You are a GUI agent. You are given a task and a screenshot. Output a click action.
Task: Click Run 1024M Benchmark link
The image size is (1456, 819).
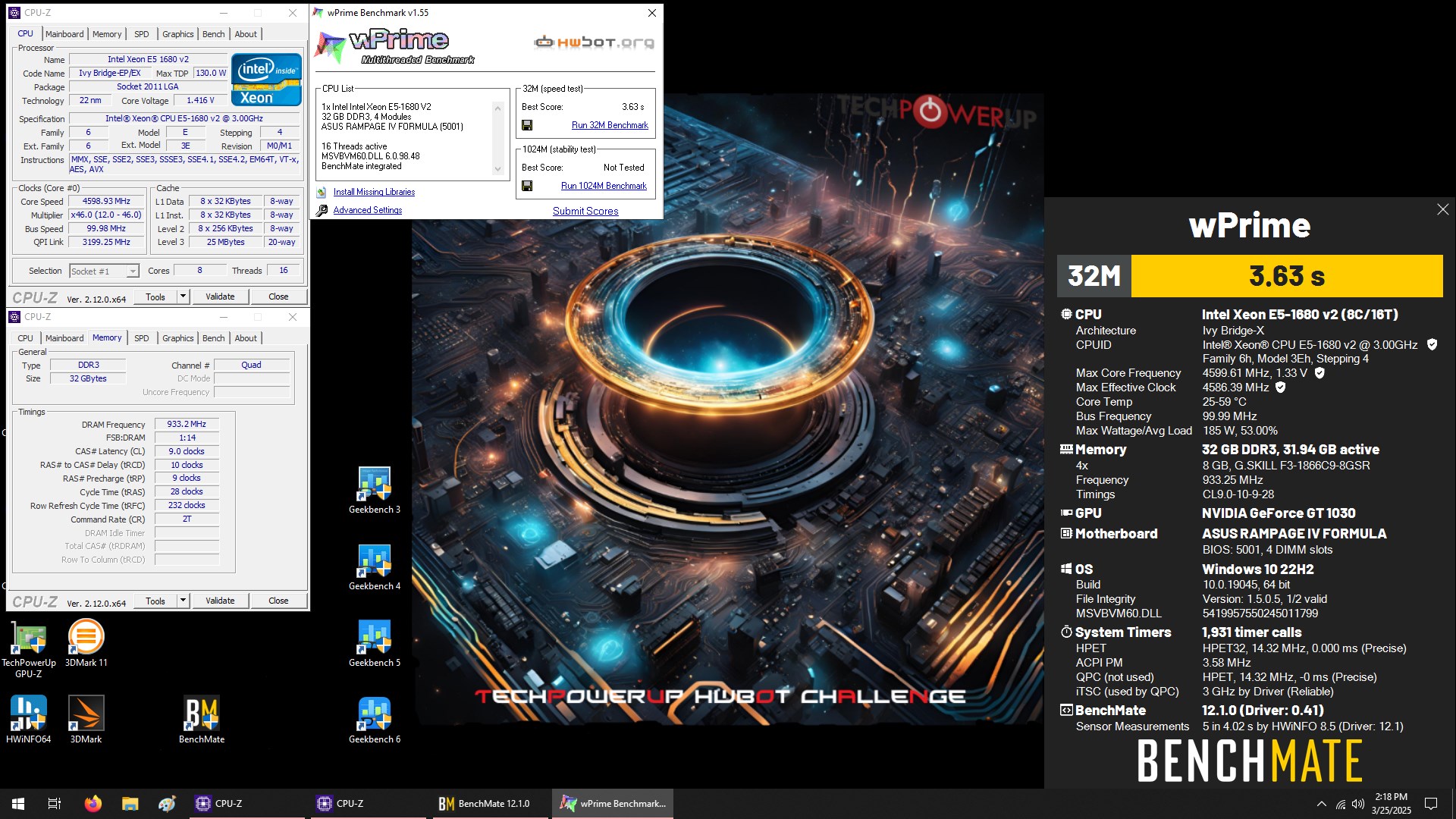tap(604, 186)
